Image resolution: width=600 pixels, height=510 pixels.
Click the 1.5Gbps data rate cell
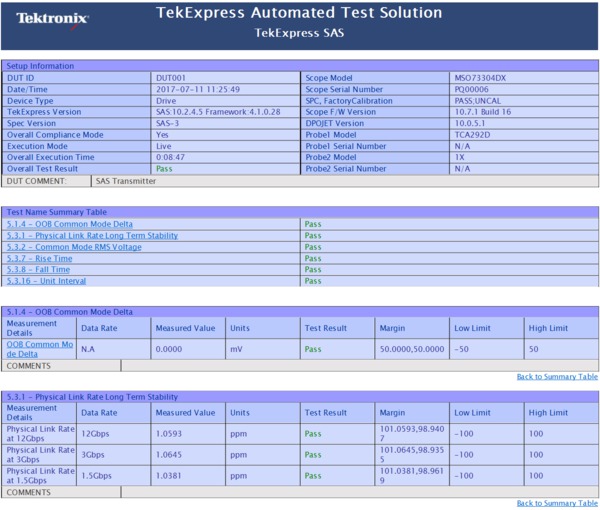click(113, 476)
